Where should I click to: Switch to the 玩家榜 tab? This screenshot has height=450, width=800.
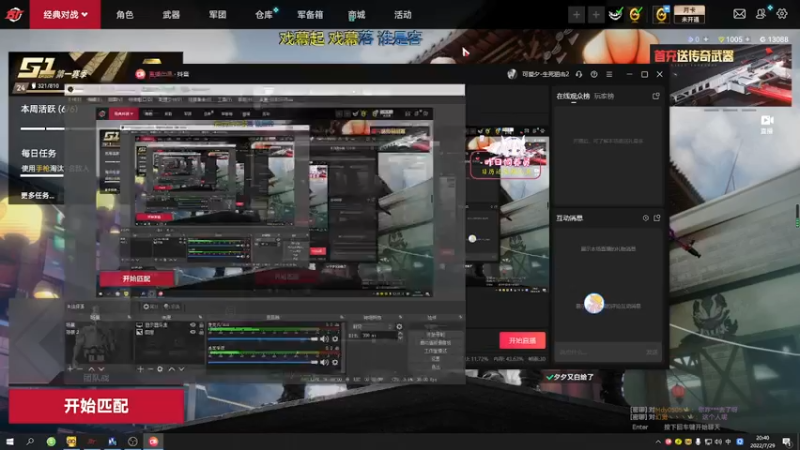click(x=604, y=96)
